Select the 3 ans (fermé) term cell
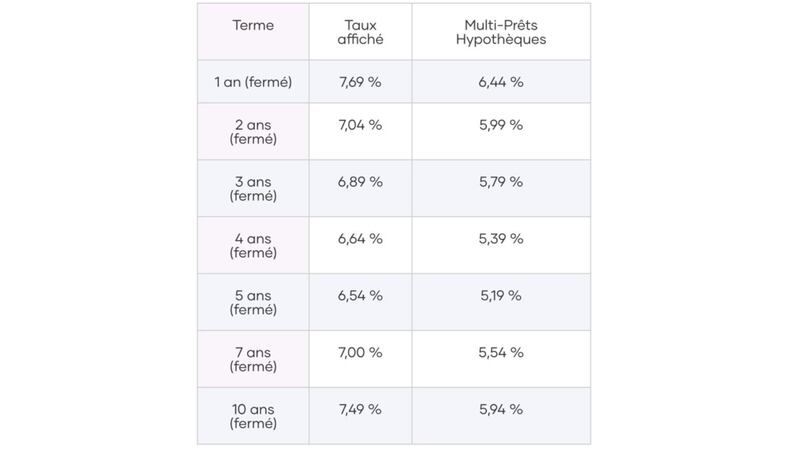 253,189
